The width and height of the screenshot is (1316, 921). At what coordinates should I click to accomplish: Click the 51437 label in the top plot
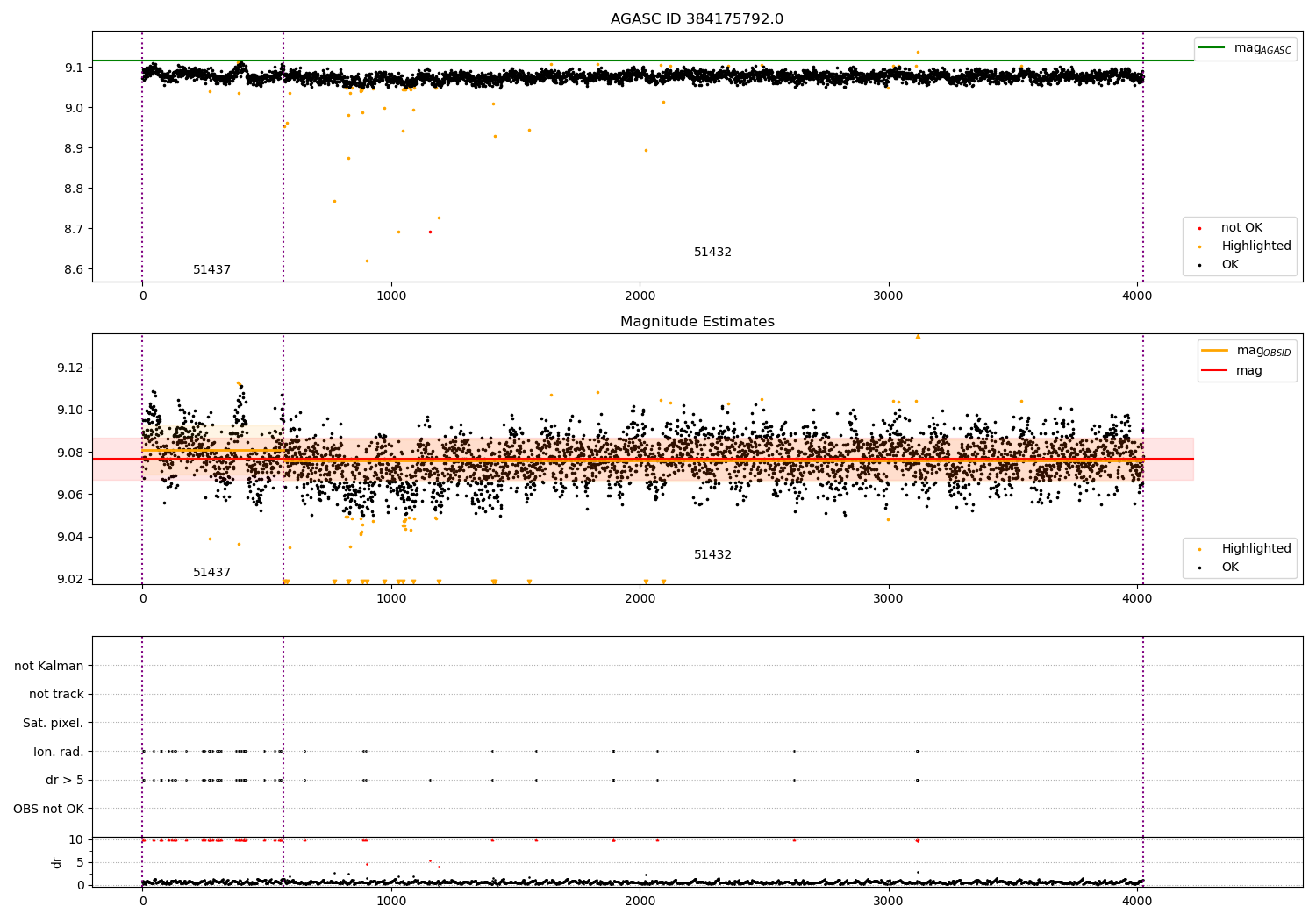(x=211, y=269)
